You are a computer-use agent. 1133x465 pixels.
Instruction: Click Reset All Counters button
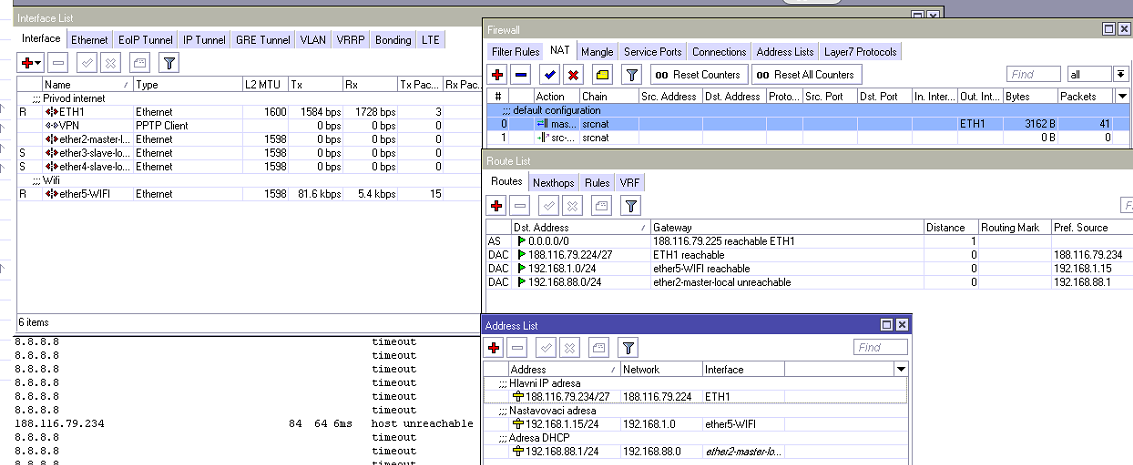tap(806, 74)
